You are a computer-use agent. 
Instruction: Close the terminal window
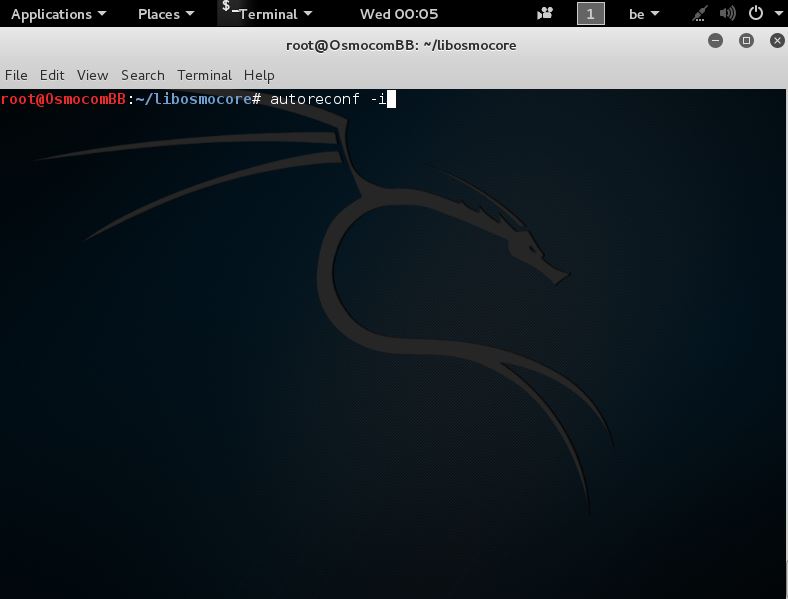tap(777, 41)
